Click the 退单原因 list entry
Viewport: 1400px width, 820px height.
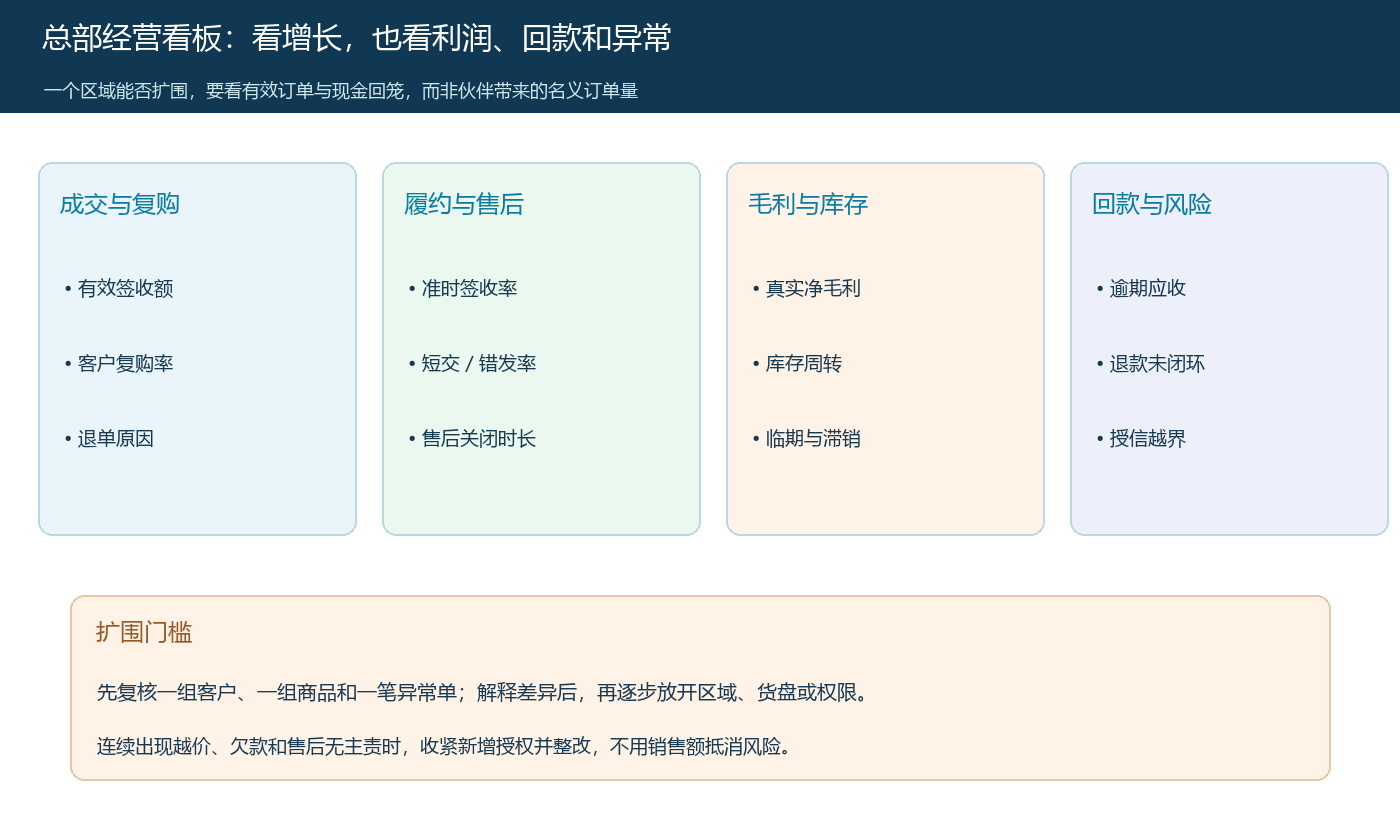click(x=109, y=439)
